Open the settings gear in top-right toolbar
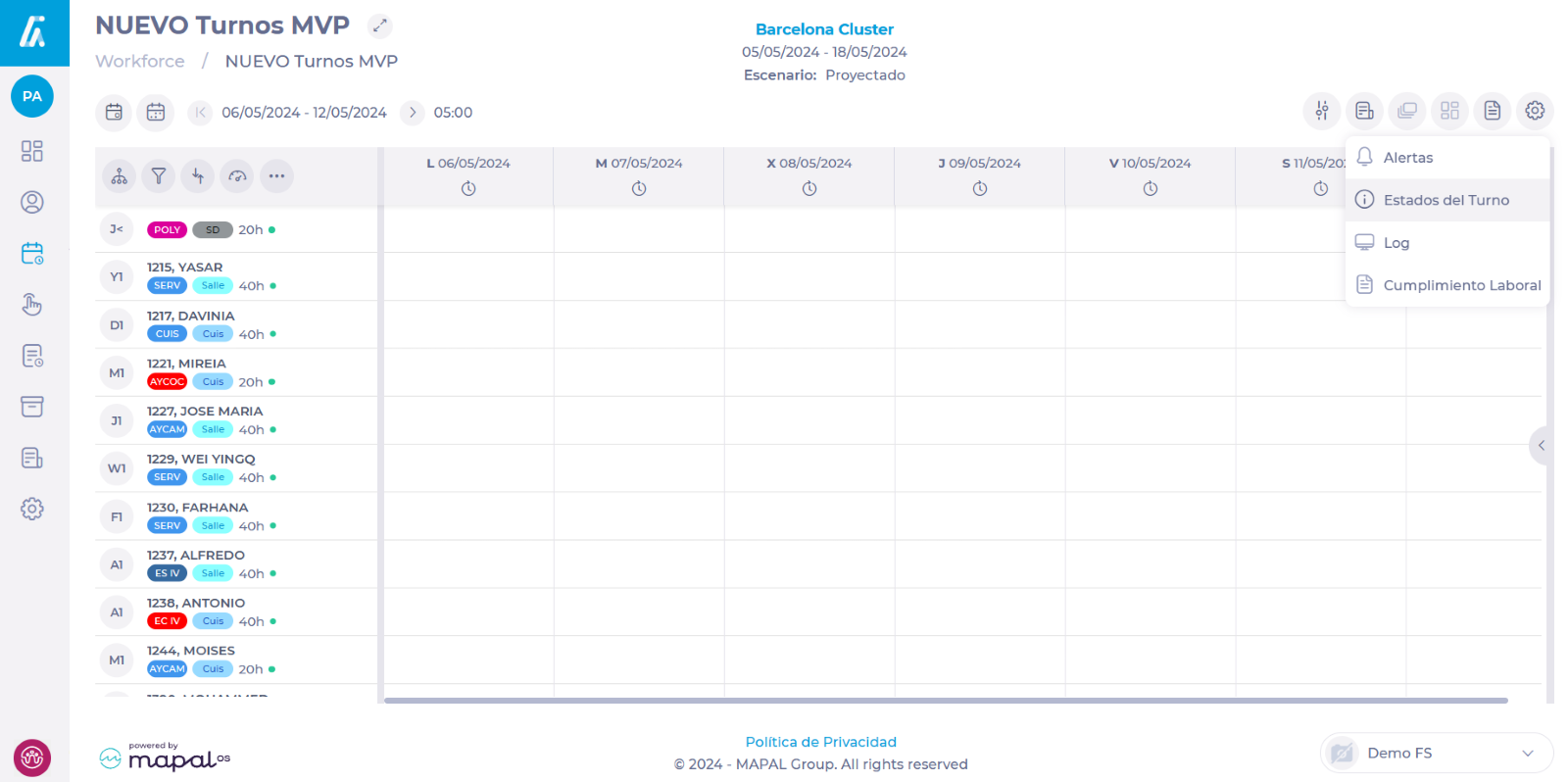1568x782 pixels. (x=1535, y=111)
